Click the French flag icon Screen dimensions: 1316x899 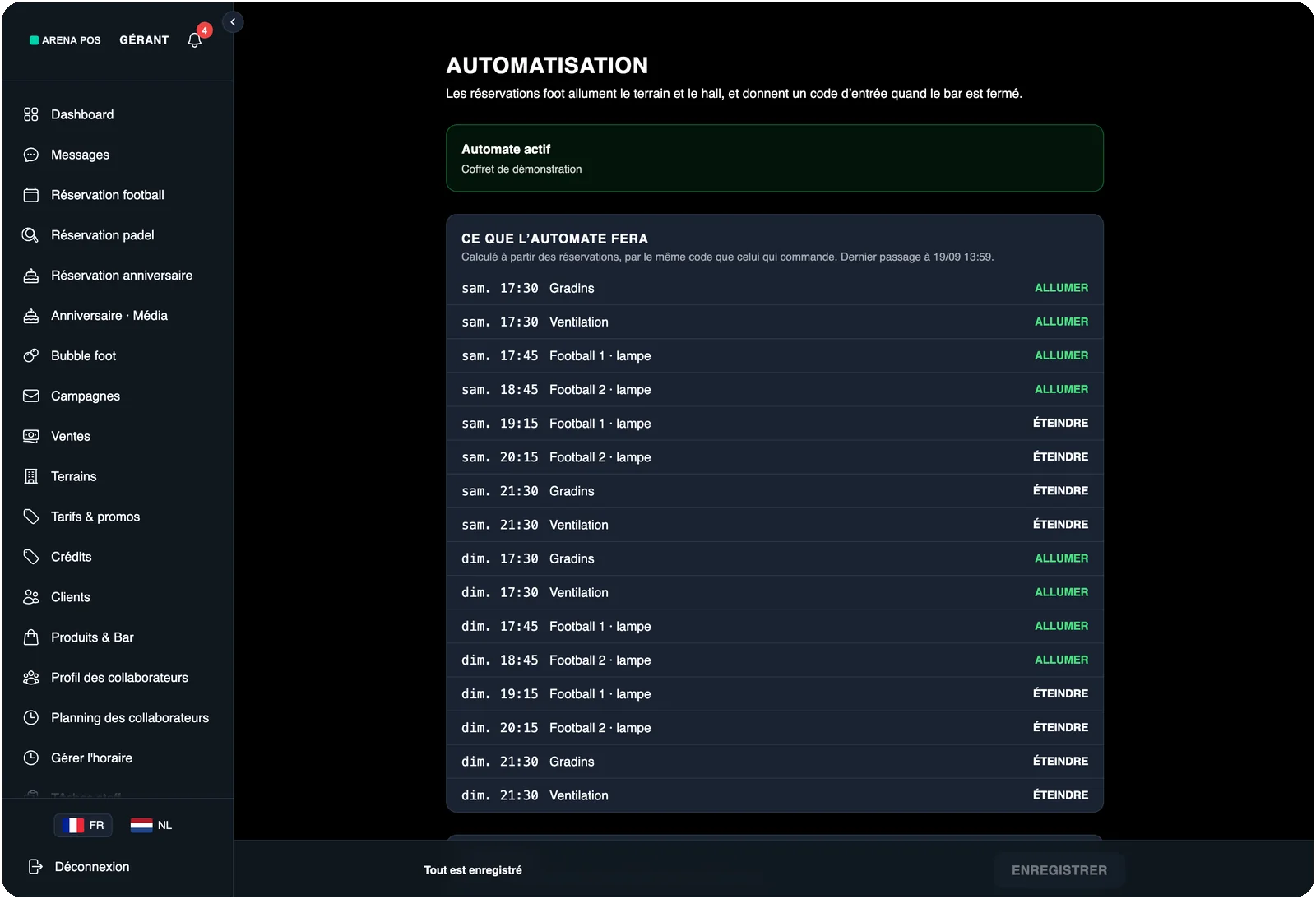coord(73,825)
